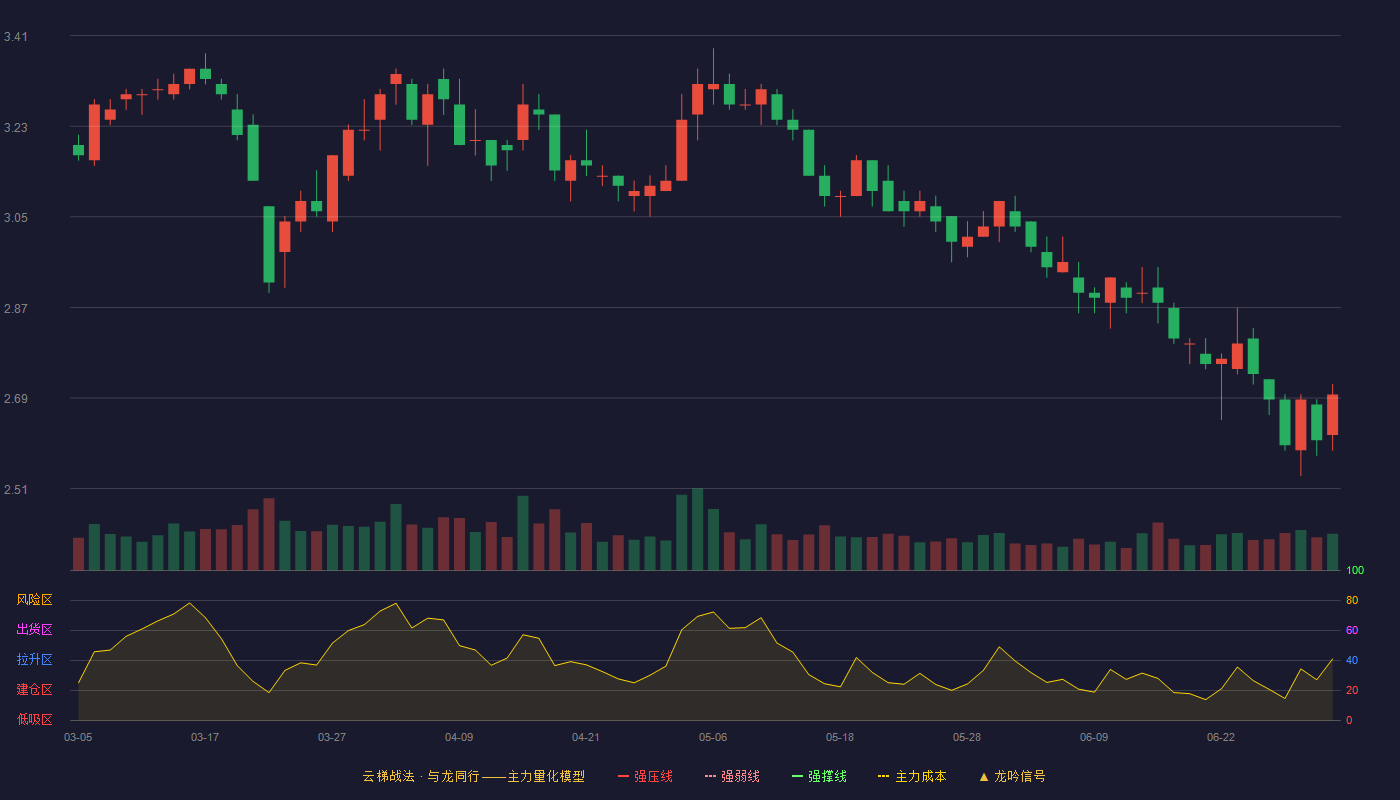Click the 3.23 price axis label

[16, 128]
